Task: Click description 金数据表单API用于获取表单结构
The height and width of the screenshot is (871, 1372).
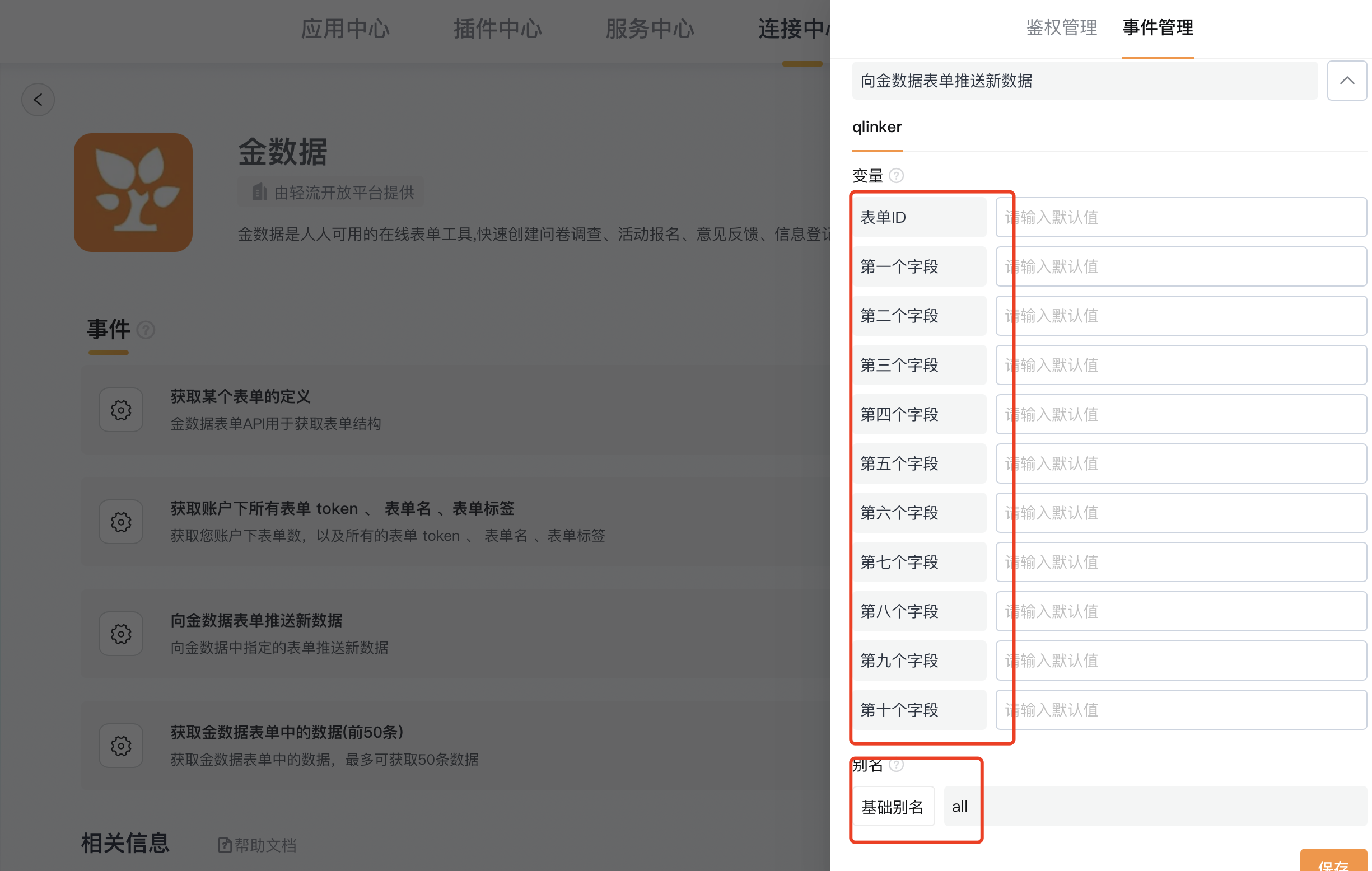Action: coord(276,424)
